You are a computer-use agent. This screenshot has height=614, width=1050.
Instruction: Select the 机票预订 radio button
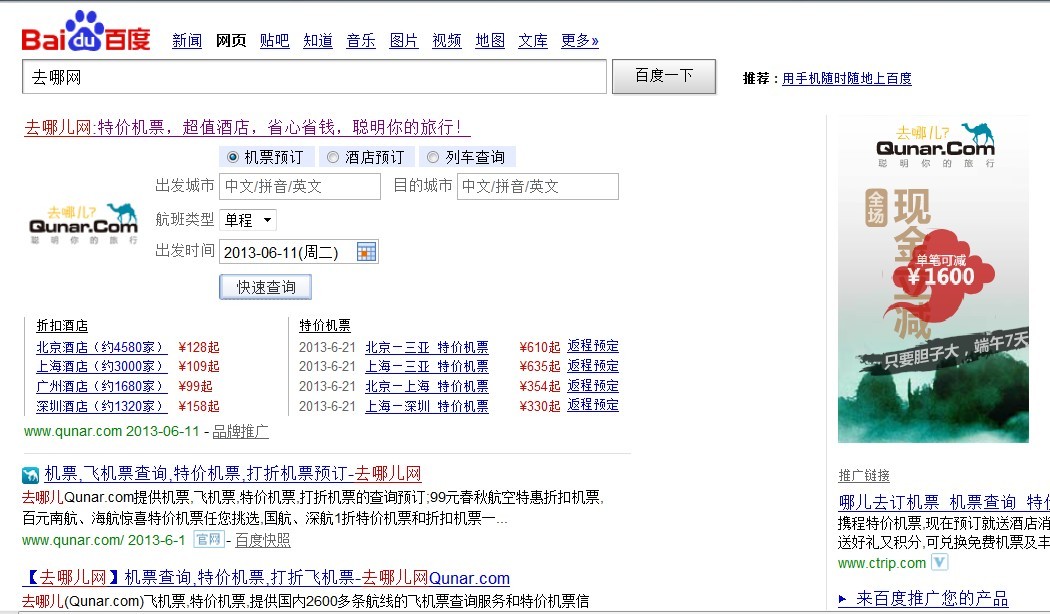pyautogui.click(x=232, y=157)
